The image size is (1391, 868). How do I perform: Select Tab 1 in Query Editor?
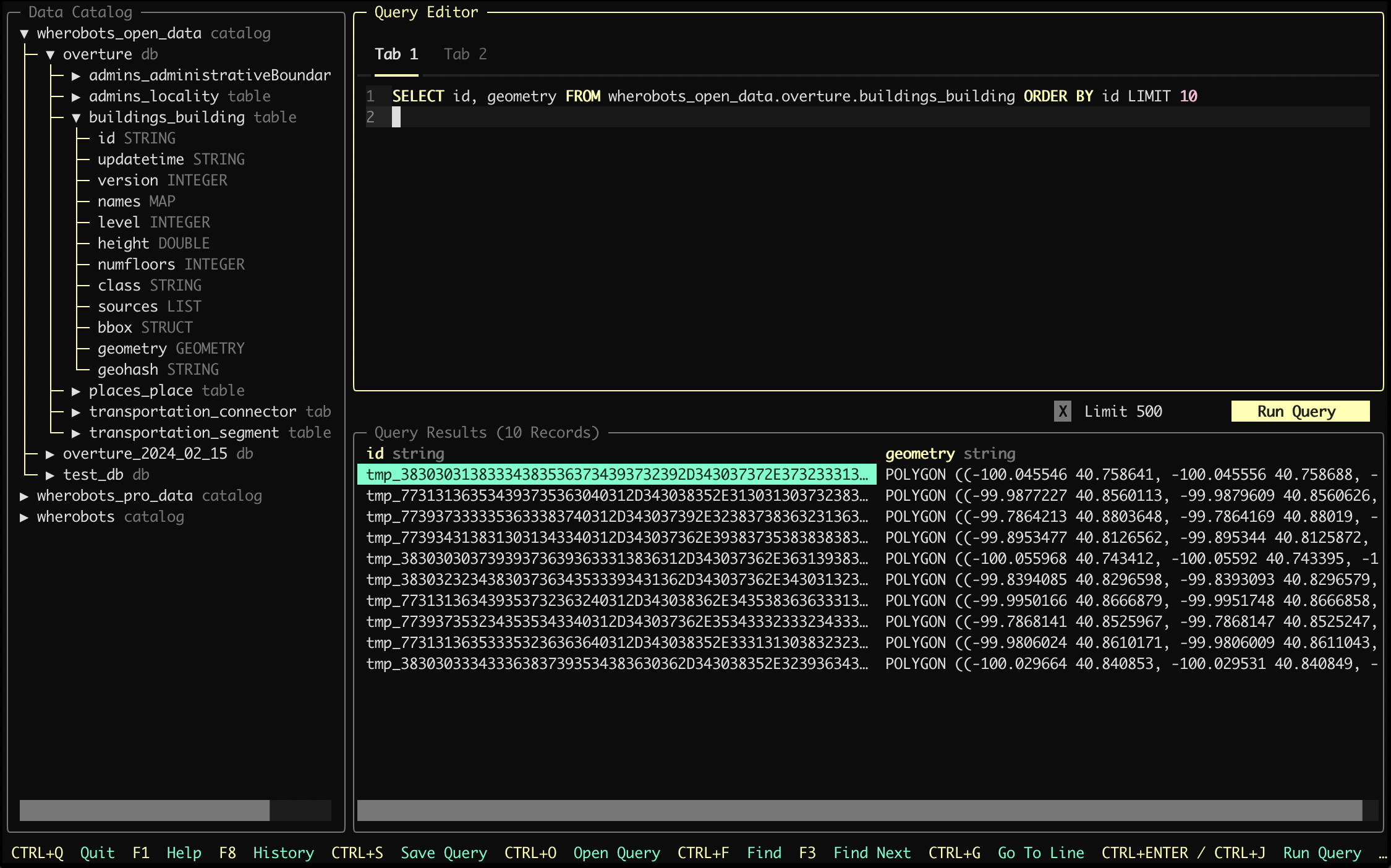(x=396, y=54)
